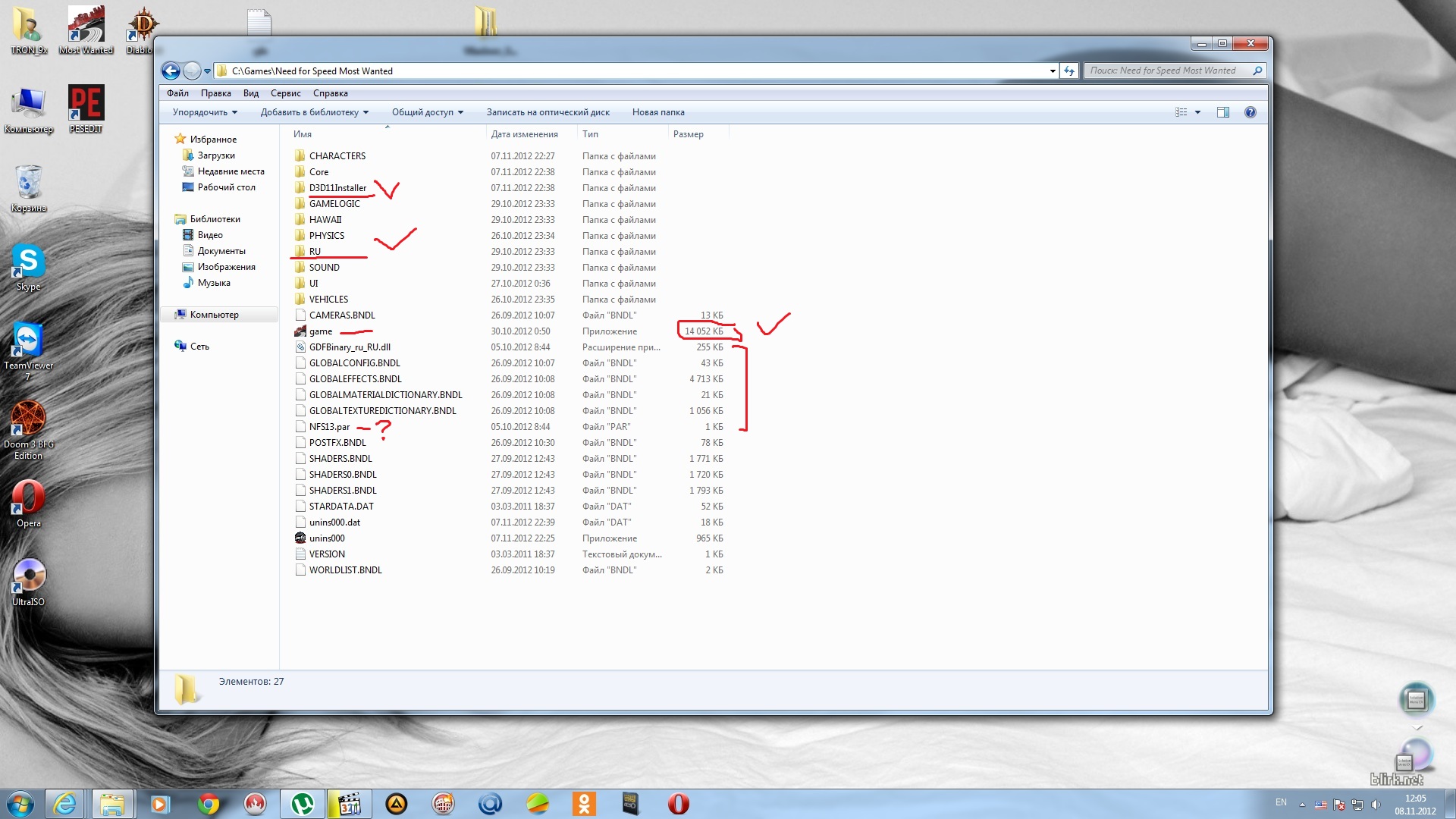Click the Новая папка button

(x=658, y=112)
